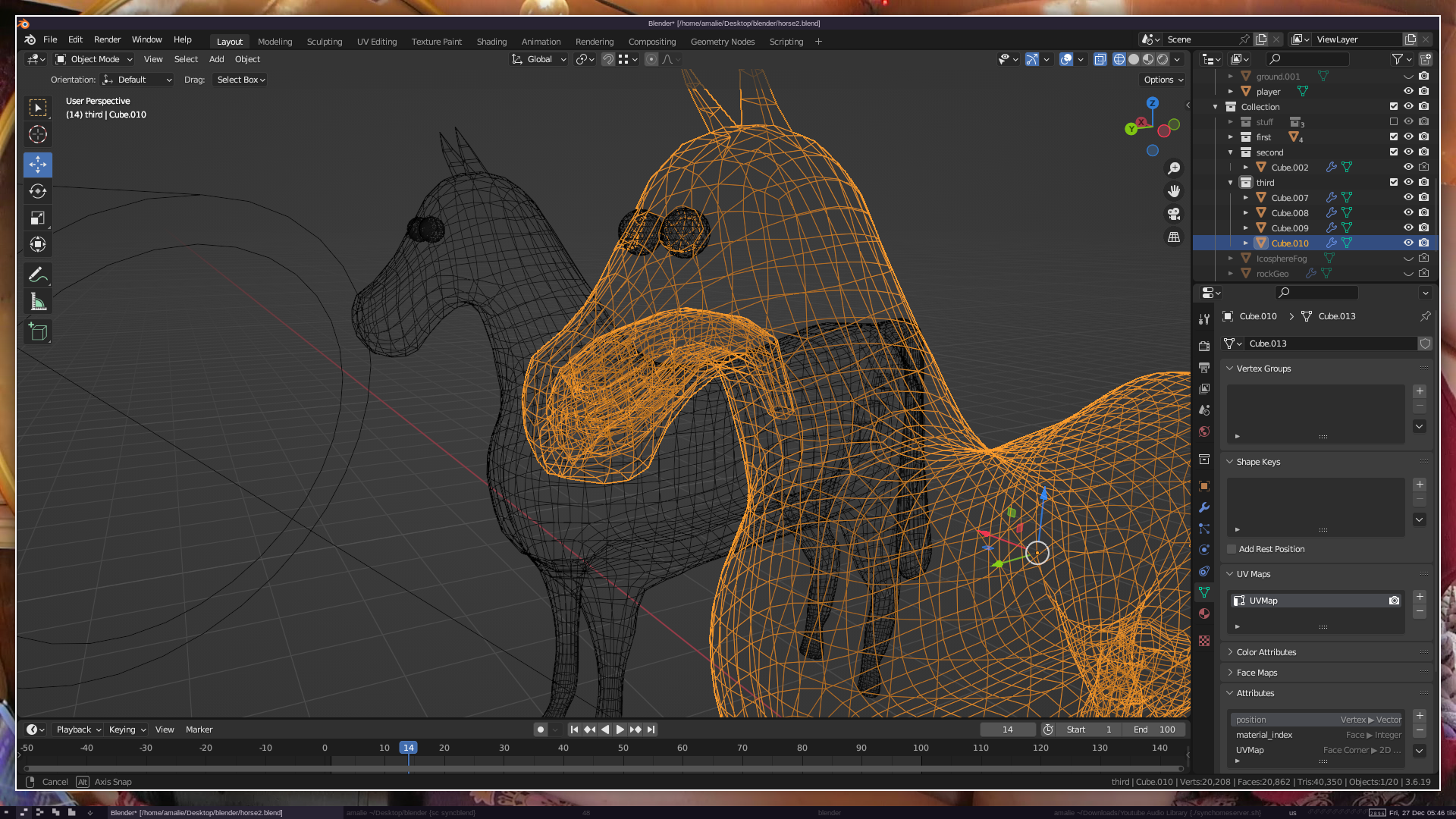
Task: Open the Material properties tab
Action: click(1204, 613)
